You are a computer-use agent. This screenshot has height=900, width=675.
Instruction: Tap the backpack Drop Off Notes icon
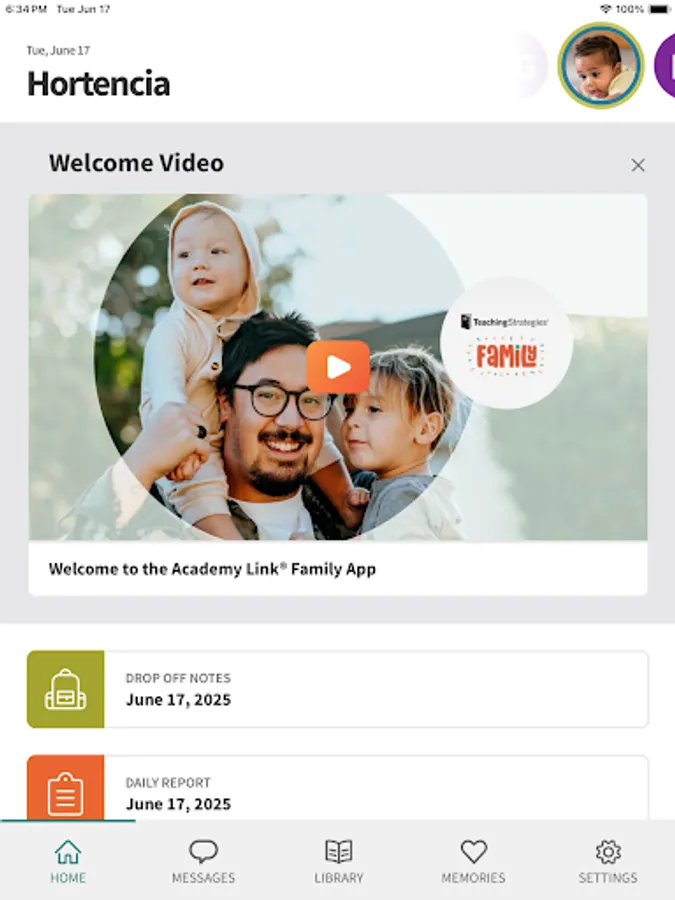coord(65,689)
